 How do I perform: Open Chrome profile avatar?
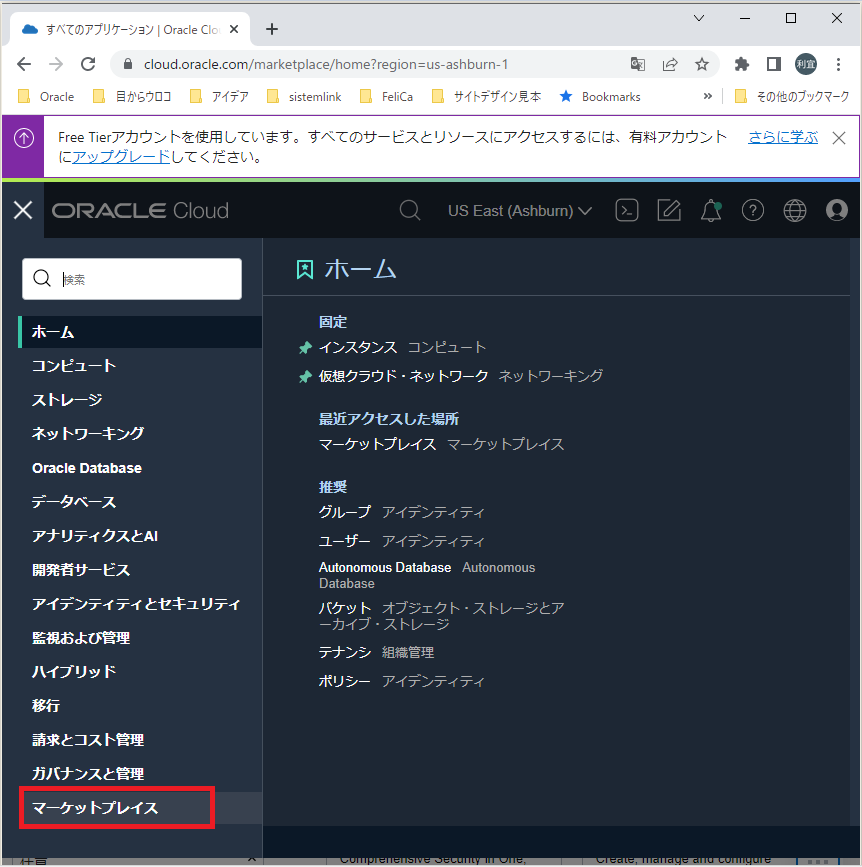tap(806, 64)
